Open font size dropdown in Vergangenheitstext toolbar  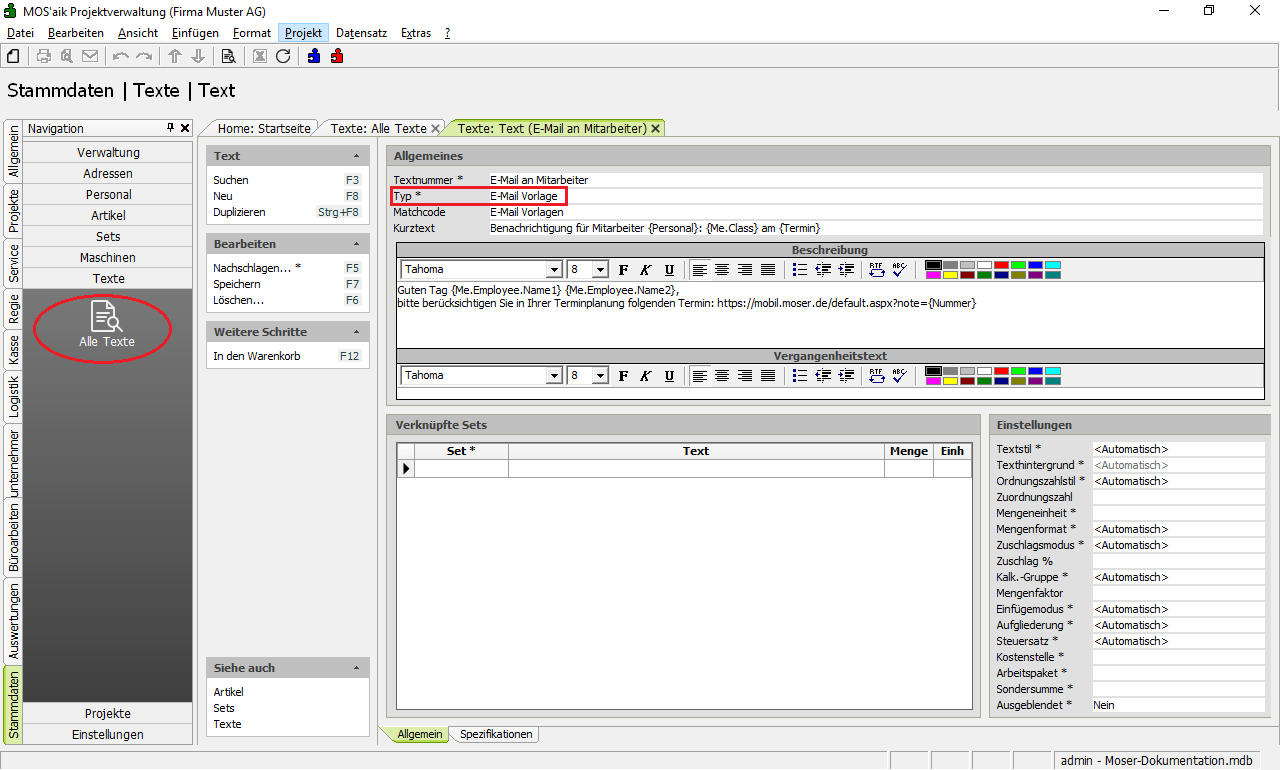click(600, 376)
